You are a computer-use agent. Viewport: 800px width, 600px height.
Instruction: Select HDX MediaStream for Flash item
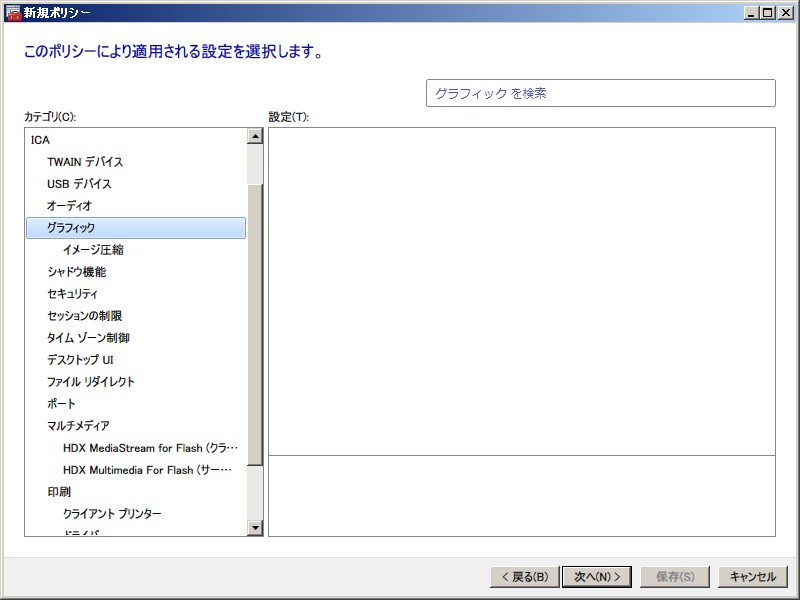click(x=150, y=448)
